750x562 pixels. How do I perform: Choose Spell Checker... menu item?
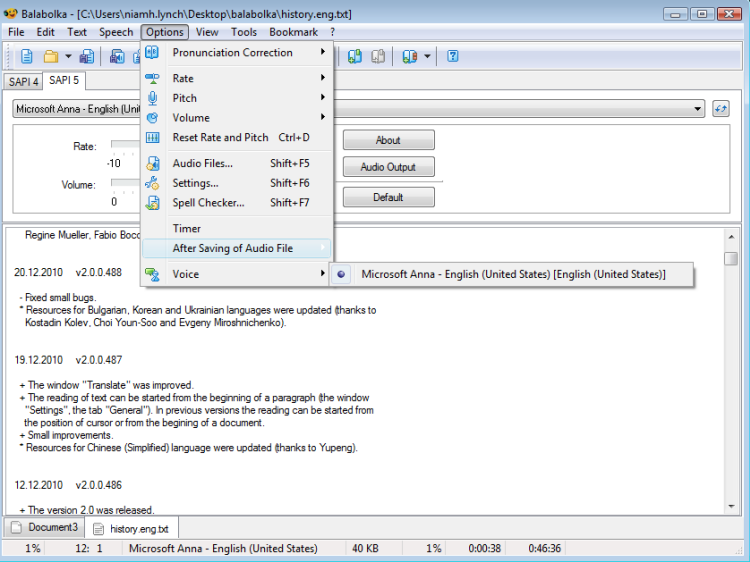click(x=237, y=203)
